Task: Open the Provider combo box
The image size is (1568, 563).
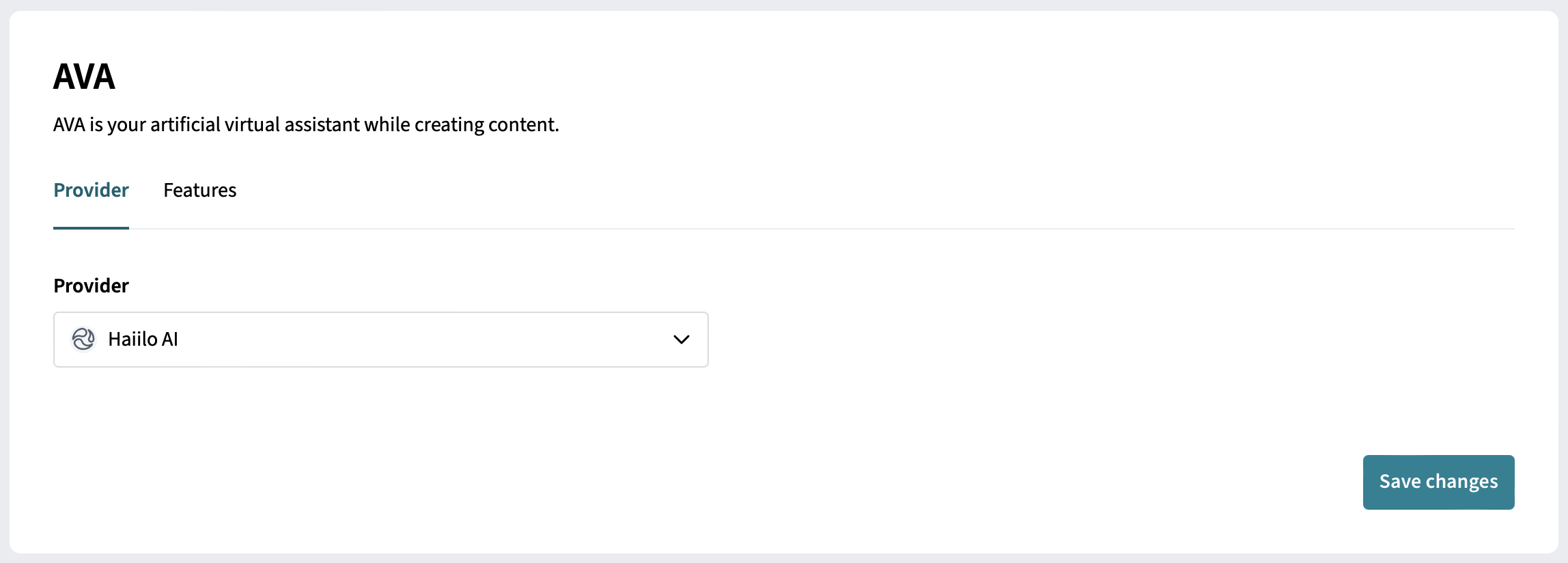Action: 380,340
